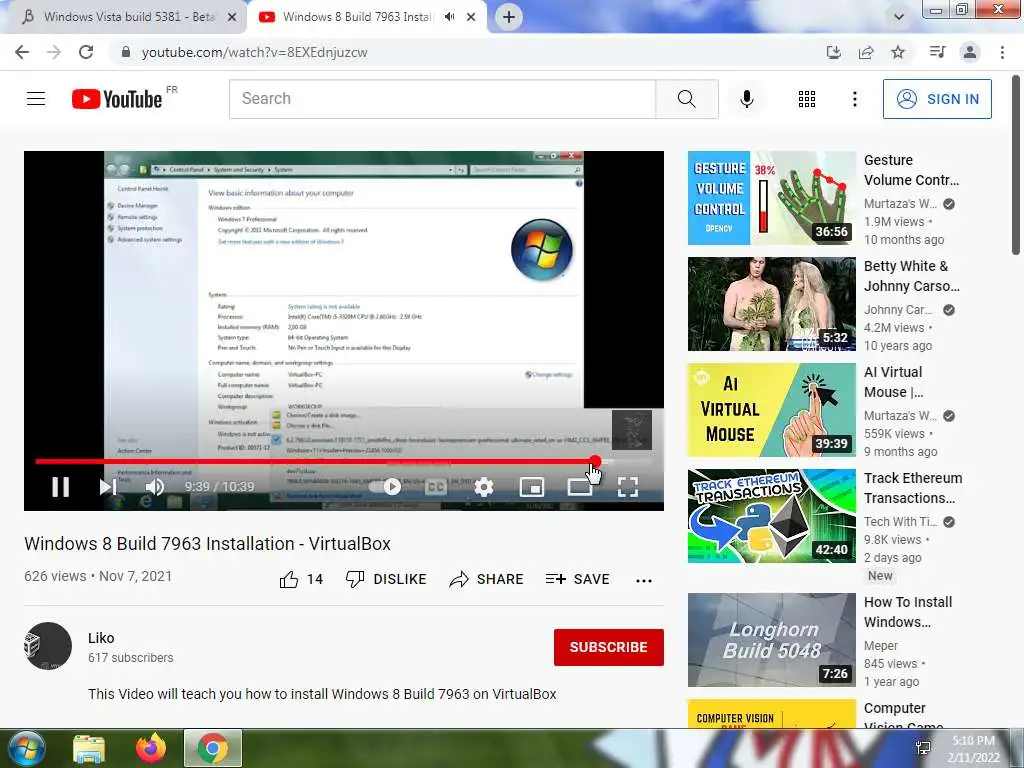Image resolution: width=1024 pixels, height=768 pixels.
Task: Open the Chrome three-dot menu
Action: click(x=1002, y=52)
